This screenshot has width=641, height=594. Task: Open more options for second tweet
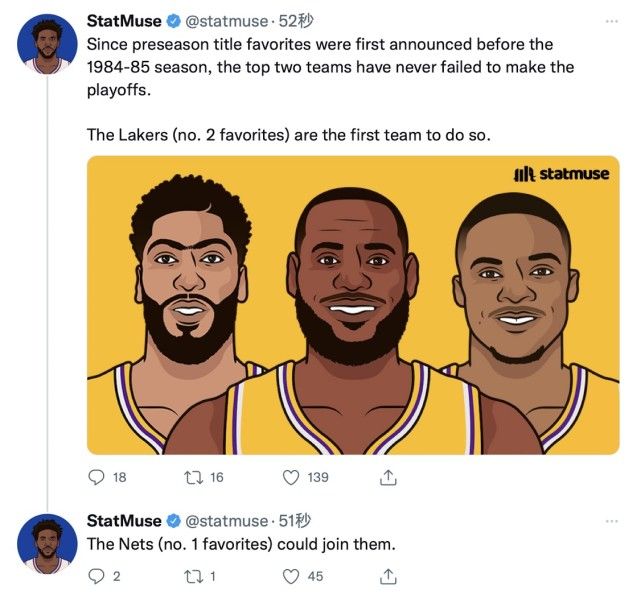(x=612, y=520)
